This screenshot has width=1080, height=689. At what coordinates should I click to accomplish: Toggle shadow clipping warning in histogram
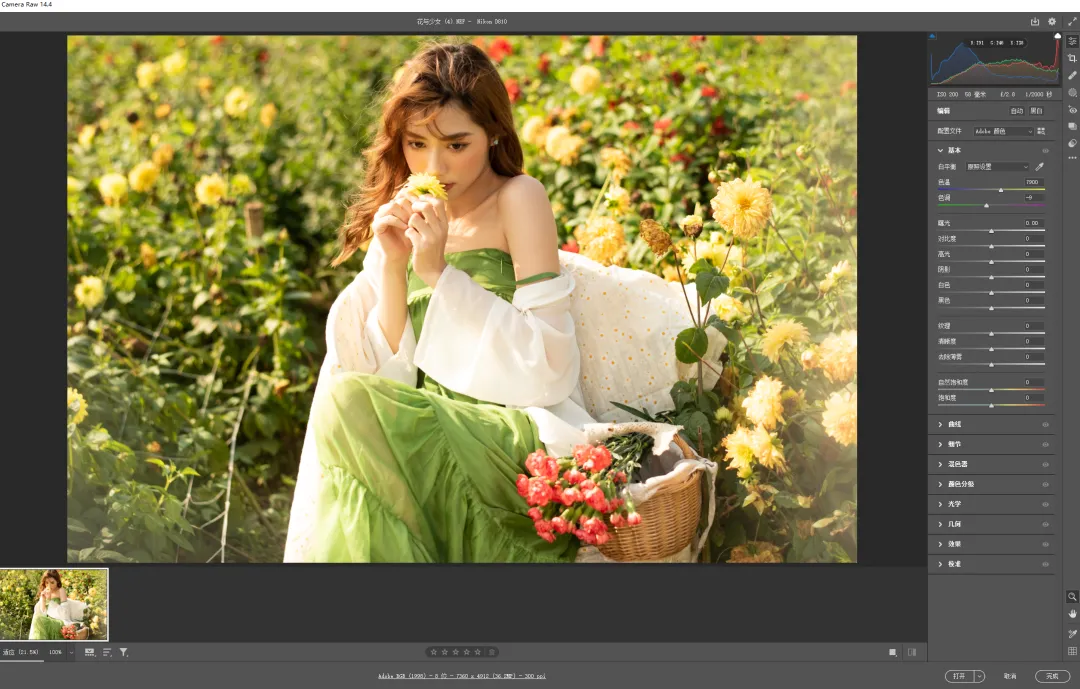[x=933, y=37]
